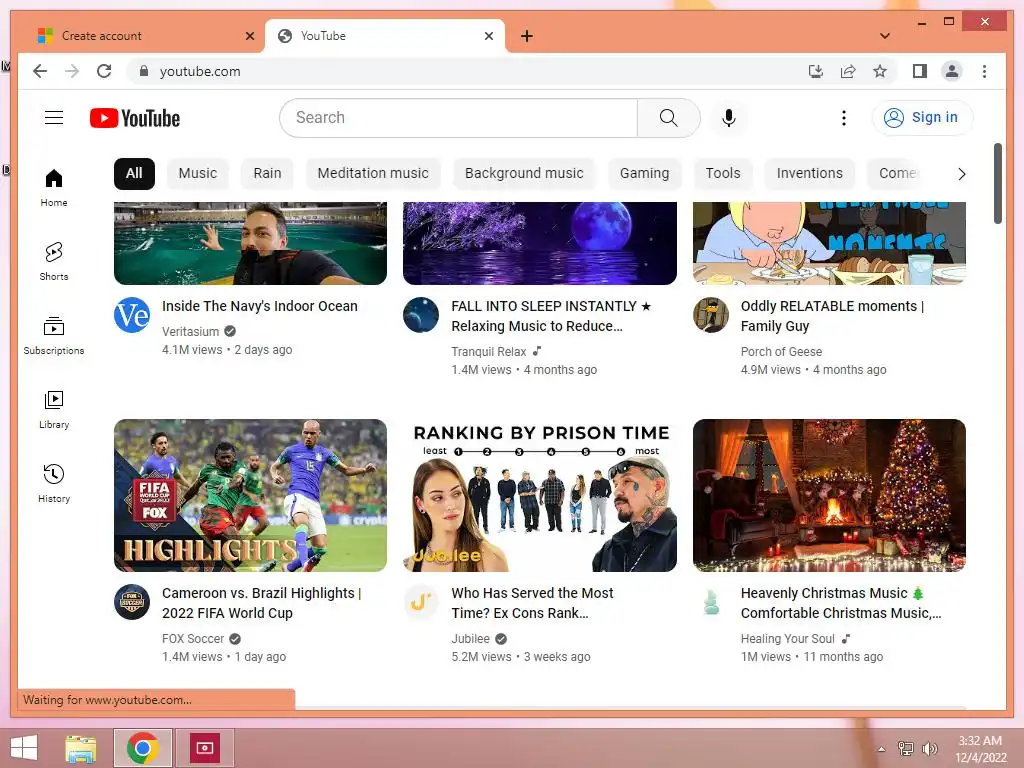
Task: Start voice search with microphone icon
Action: (729, 118)
